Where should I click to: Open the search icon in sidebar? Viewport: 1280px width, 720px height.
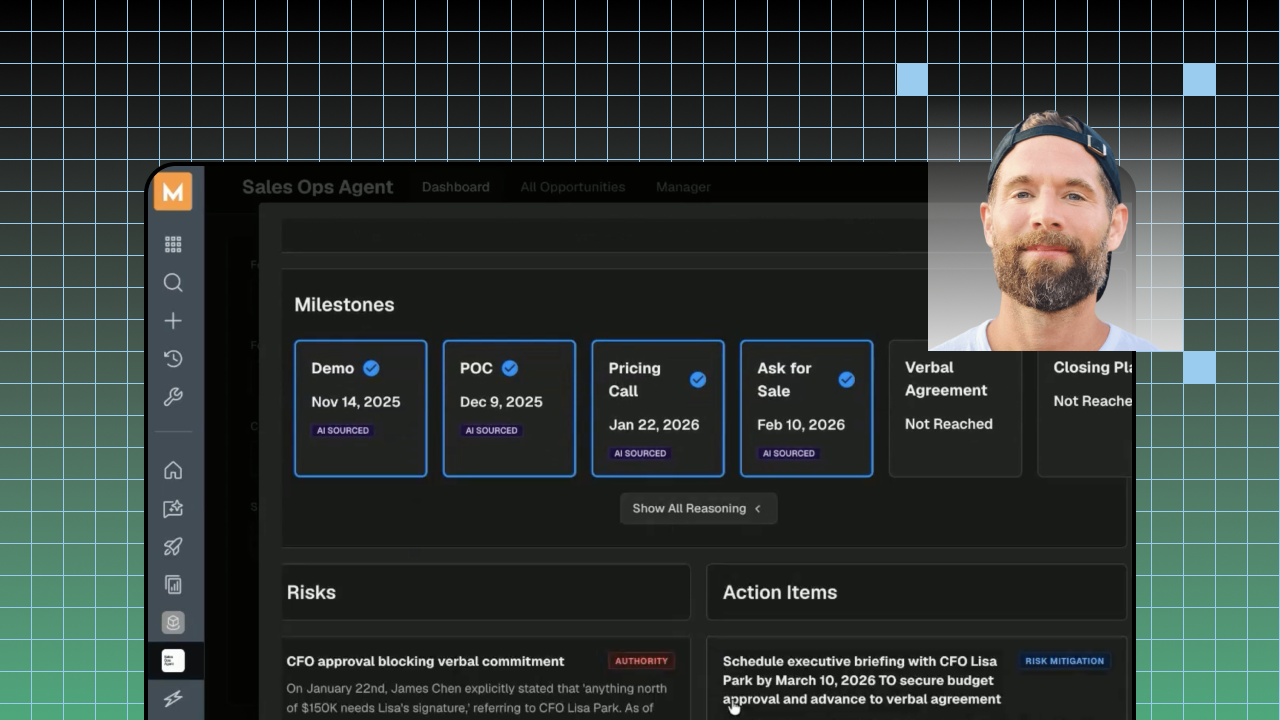[173, 283]
